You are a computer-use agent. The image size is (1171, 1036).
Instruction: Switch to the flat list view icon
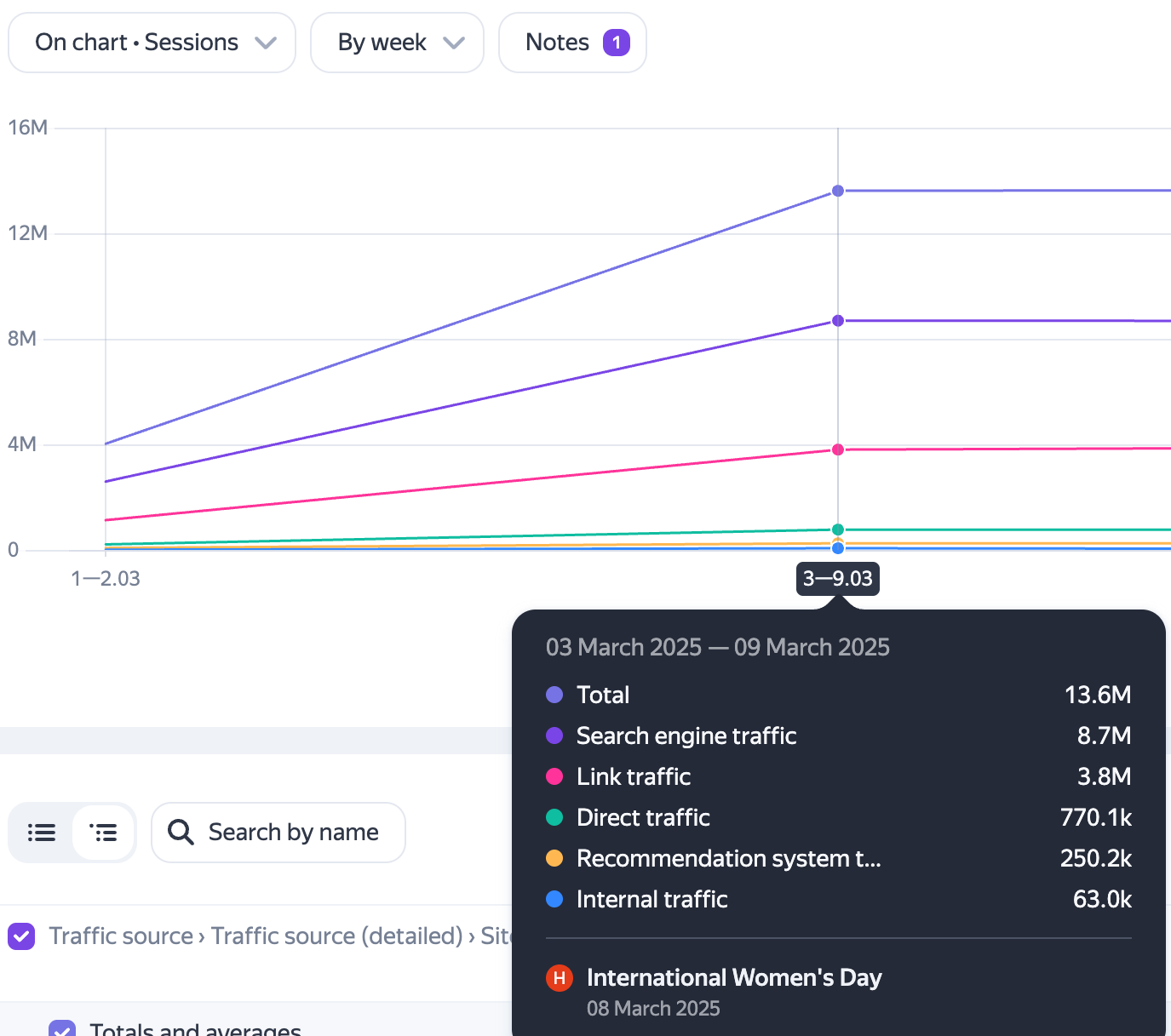(x=42, y=833)
